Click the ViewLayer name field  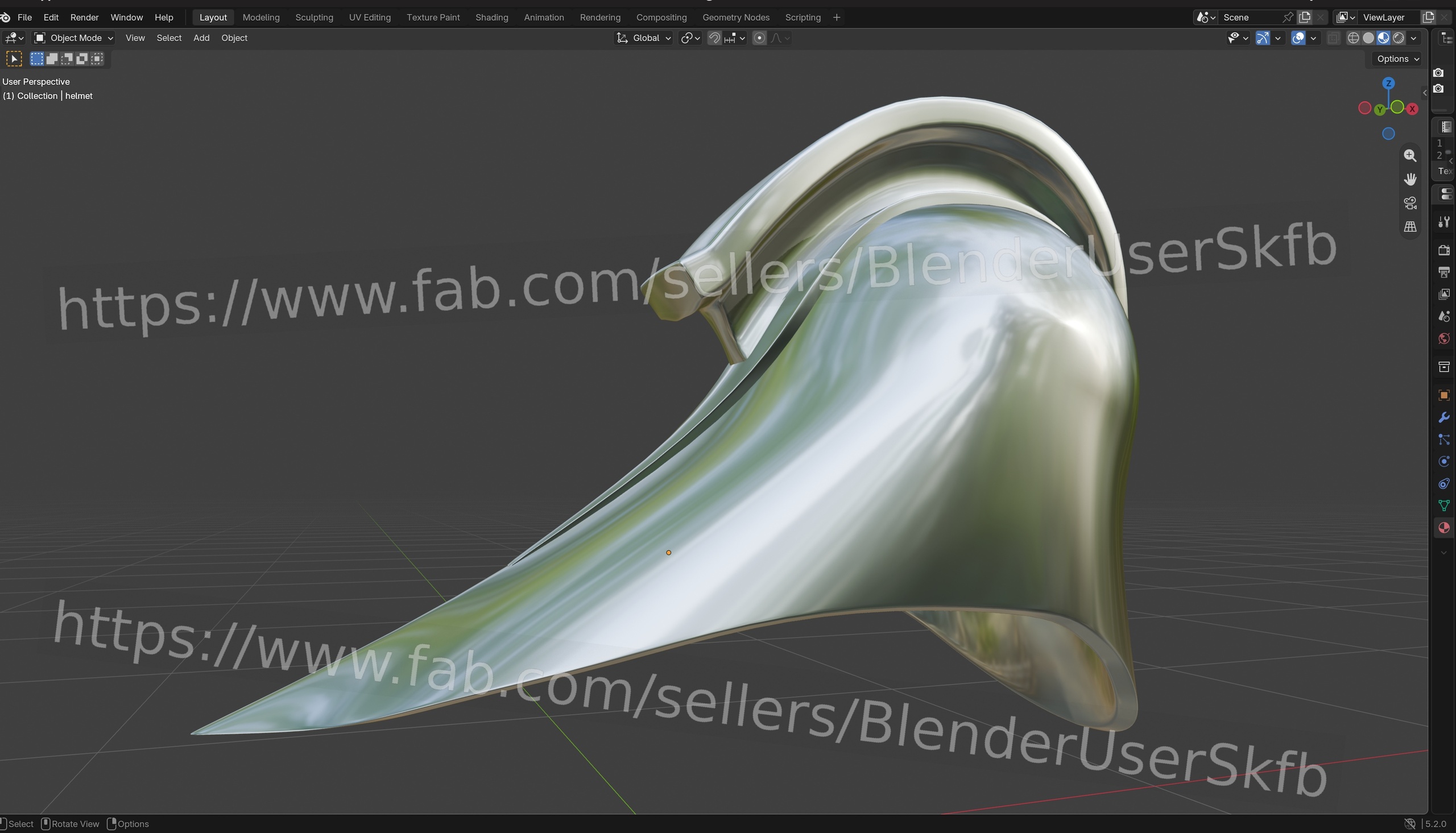click(x=1389, y=17)
